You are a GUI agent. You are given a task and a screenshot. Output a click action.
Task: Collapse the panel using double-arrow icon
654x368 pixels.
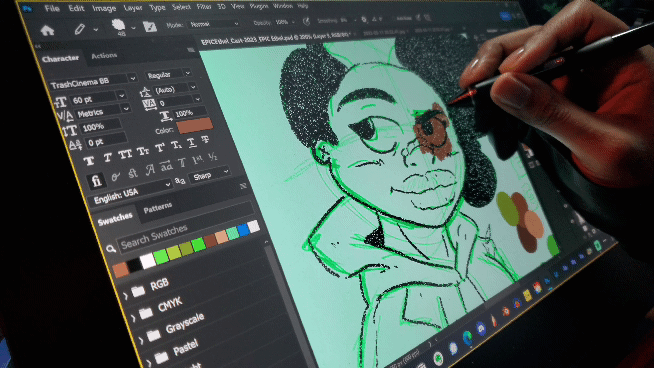coord(38,46)
